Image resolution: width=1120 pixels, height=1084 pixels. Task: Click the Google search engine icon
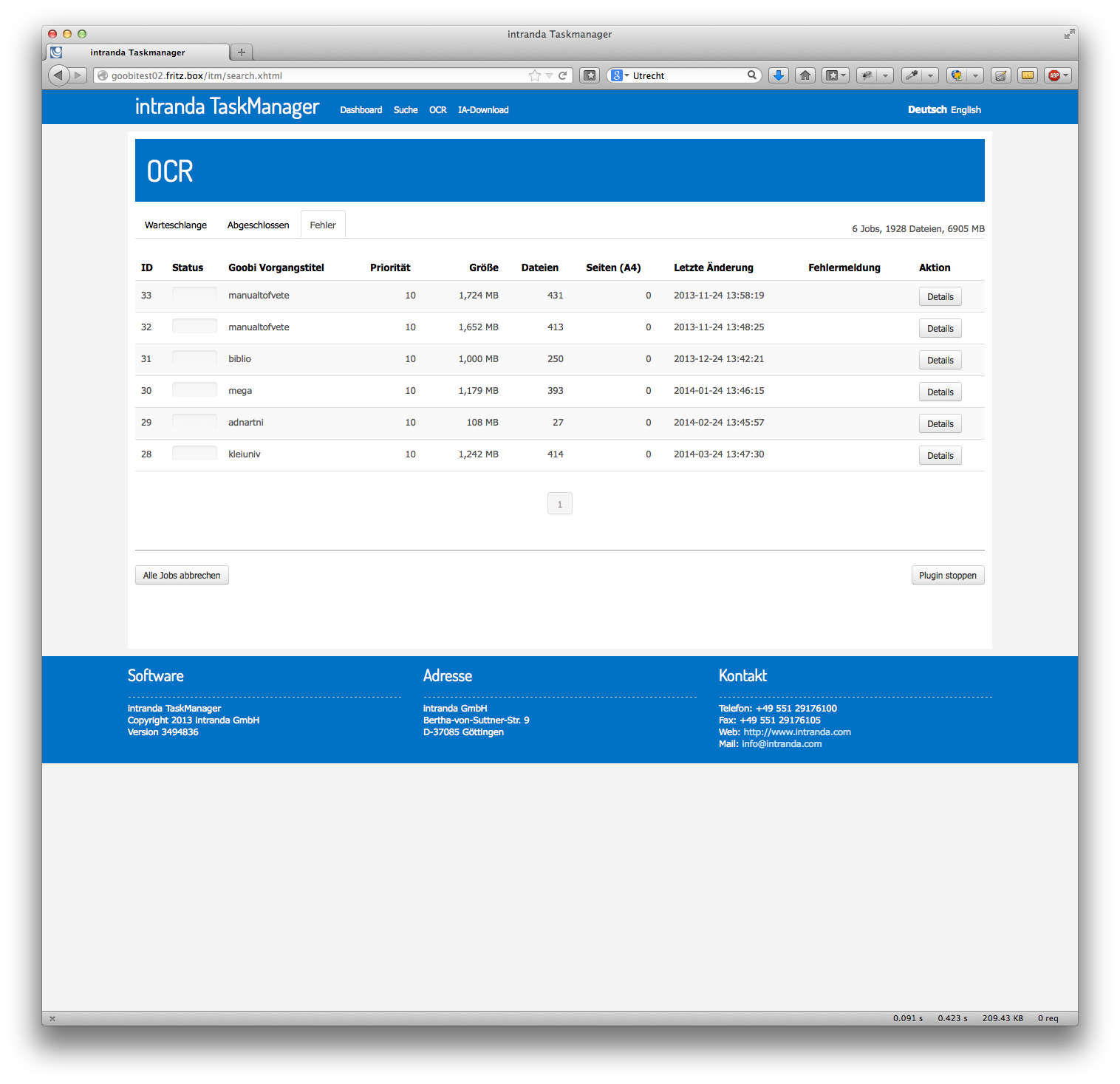point(617,75)
